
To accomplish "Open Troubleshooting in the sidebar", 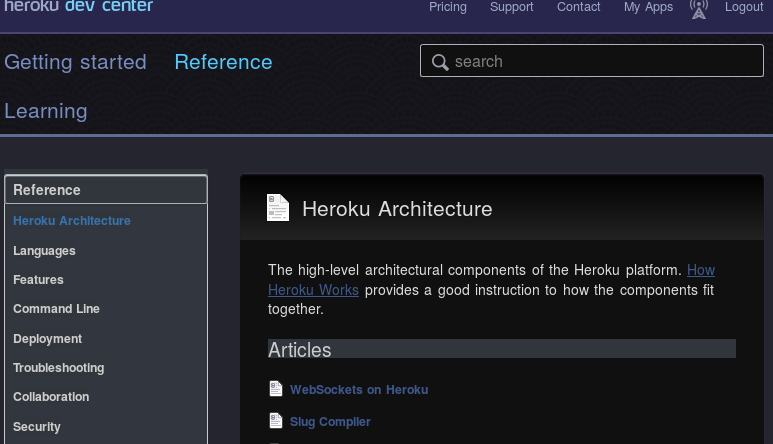I will click(59, 368).
